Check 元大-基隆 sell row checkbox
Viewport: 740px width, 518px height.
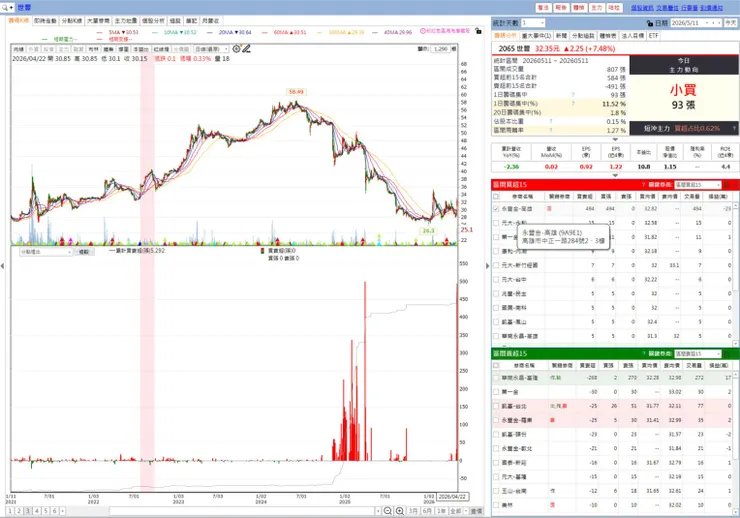click(x=496, y=476)
